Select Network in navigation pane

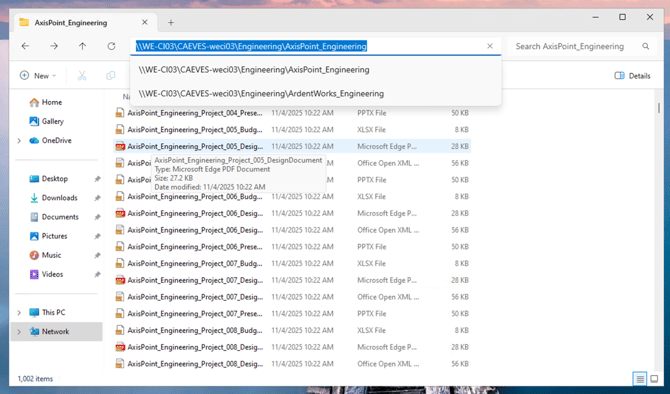pos(55,332)
